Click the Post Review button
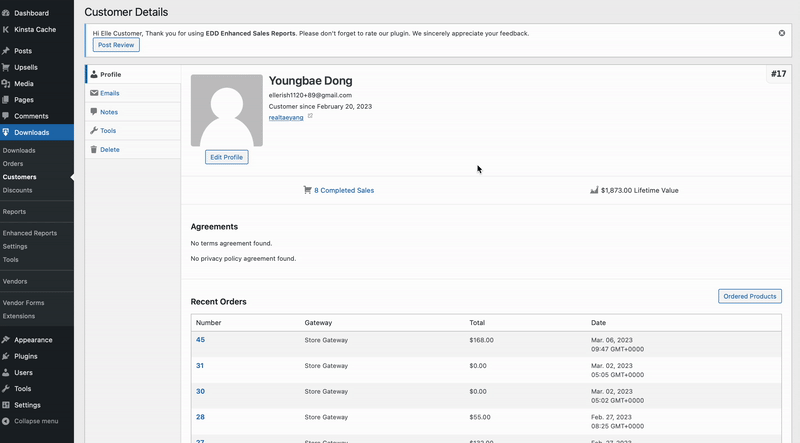Image resolution: width=800 pixels, height=443 pixels. [x=116, y=45]
